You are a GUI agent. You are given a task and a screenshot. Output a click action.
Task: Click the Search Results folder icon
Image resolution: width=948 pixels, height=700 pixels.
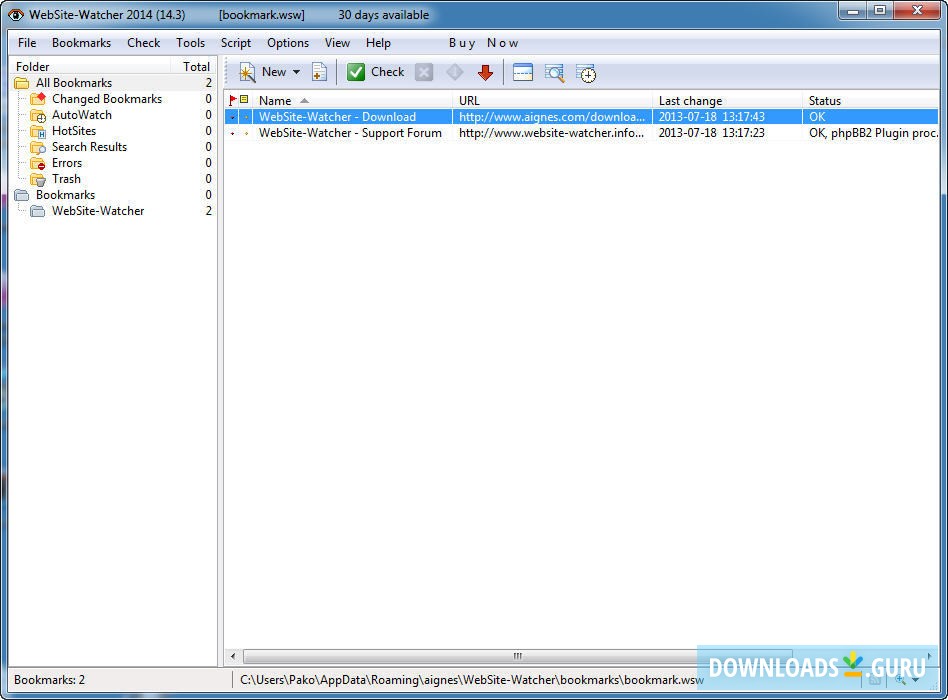pos(38,147)
